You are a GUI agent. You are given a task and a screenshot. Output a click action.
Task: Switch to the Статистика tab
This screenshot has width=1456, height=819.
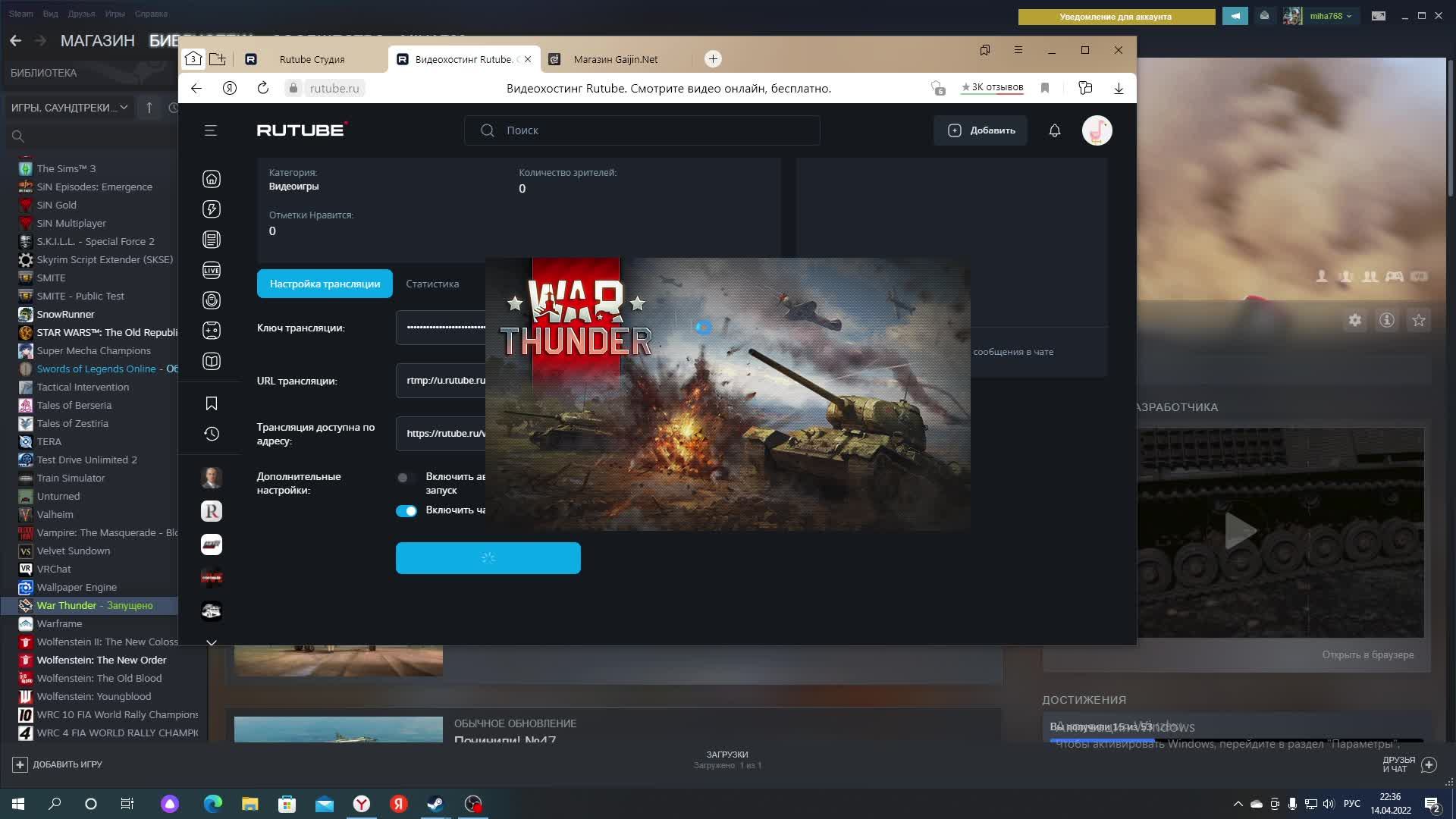(432, 284)
